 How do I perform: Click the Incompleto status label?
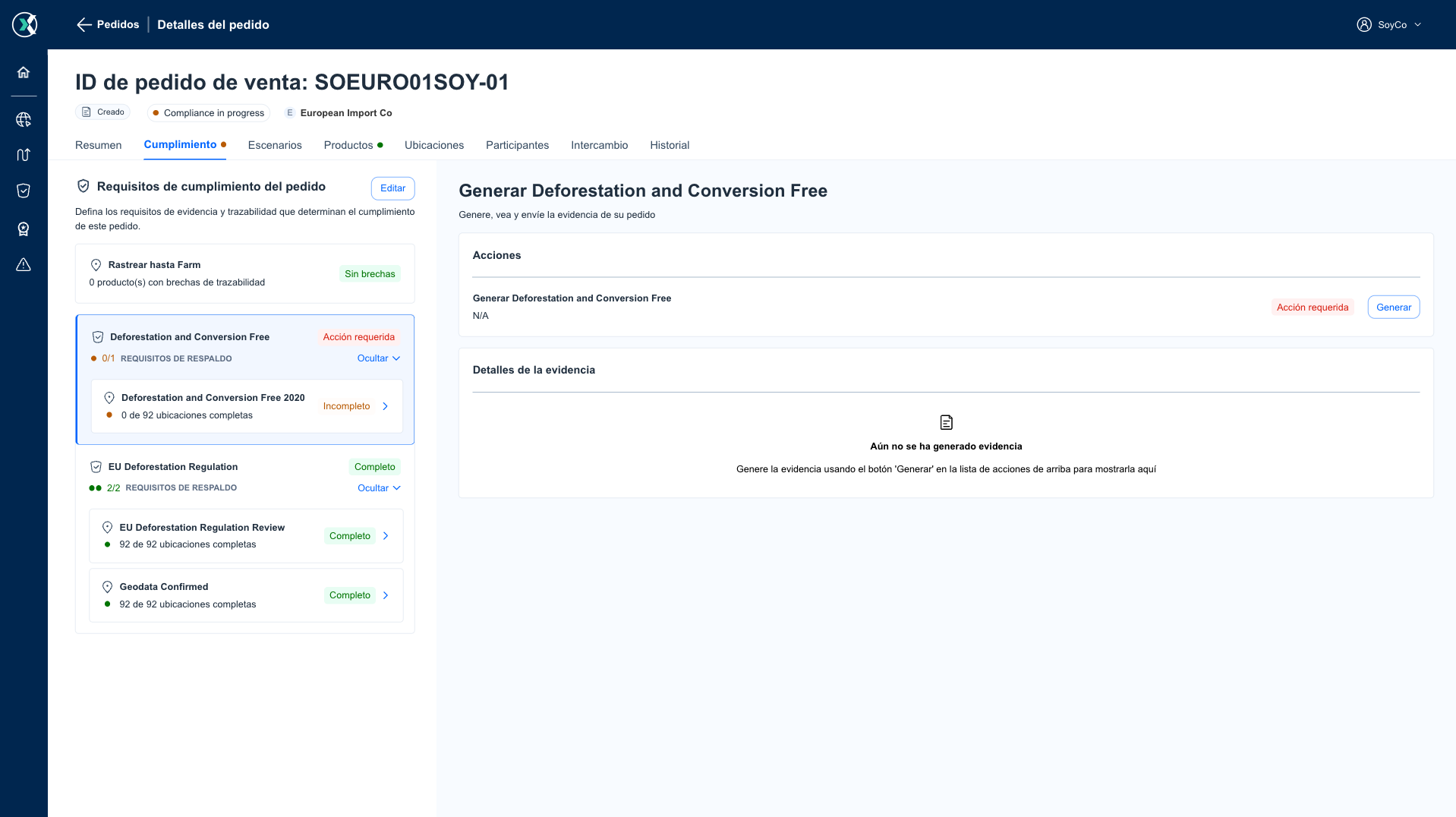(347, 406)
